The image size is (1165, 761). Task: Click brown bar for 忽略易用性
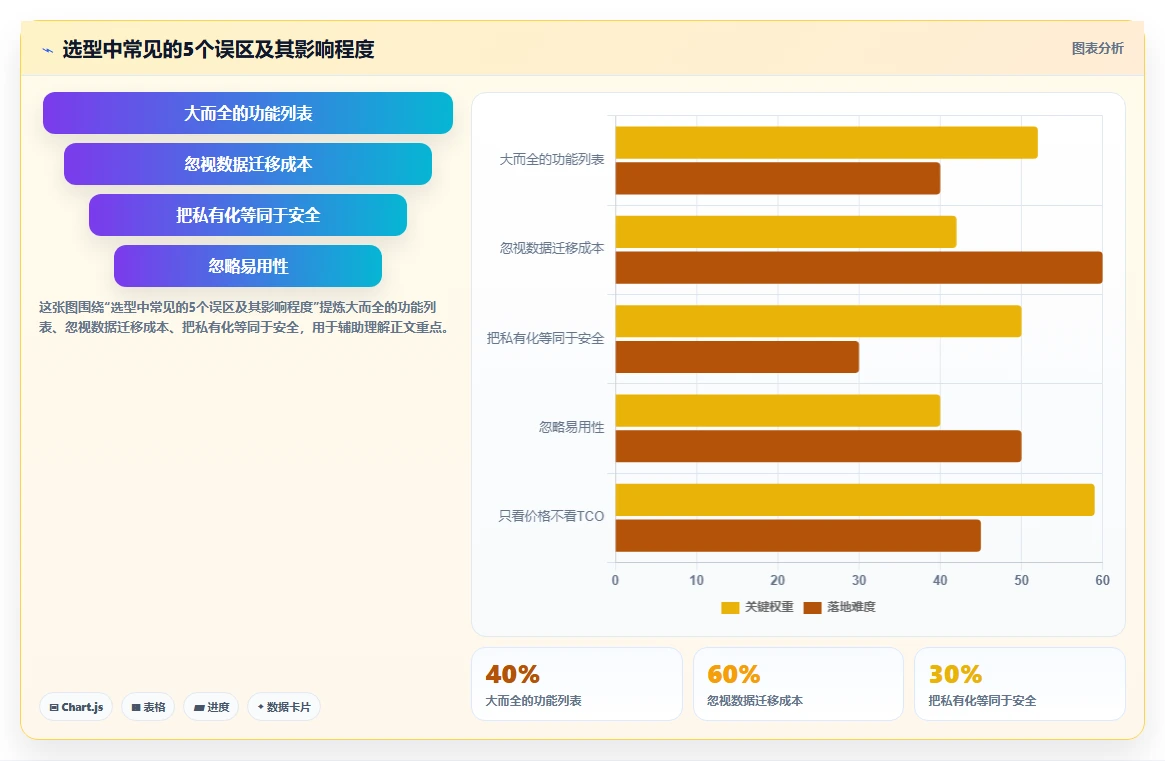818,446
